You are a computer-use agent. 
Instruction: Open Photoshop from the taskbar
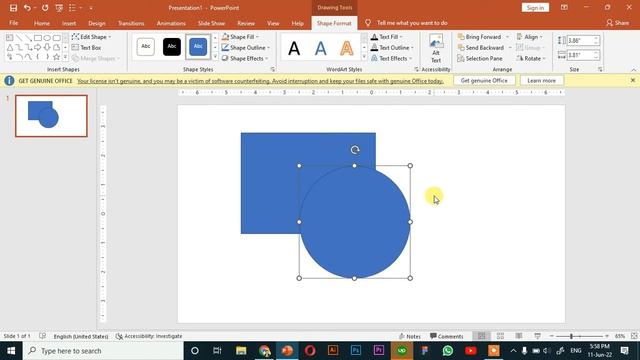click(x=356, y=351)
